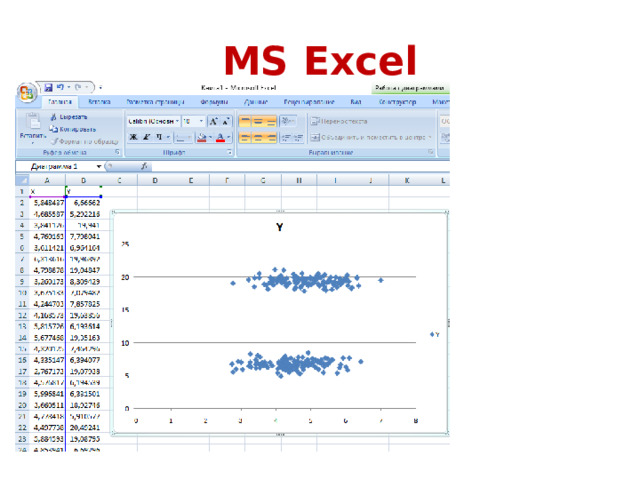Screen dimensions: 640x480
Task: Open the Шрифт group dialog launcher
Action: coord(230,152)
